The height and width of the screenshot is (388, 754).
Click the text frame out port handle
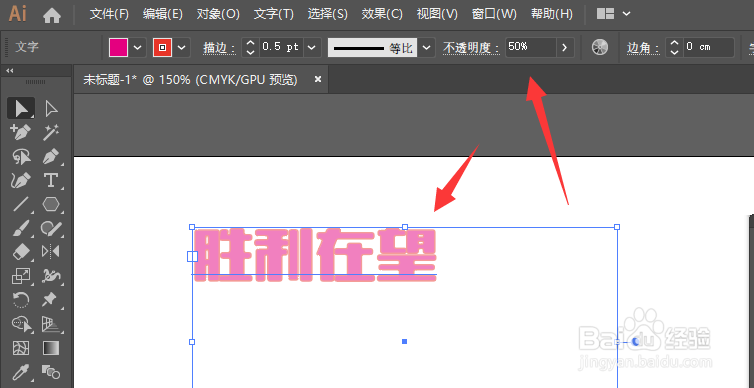(636, 341)
